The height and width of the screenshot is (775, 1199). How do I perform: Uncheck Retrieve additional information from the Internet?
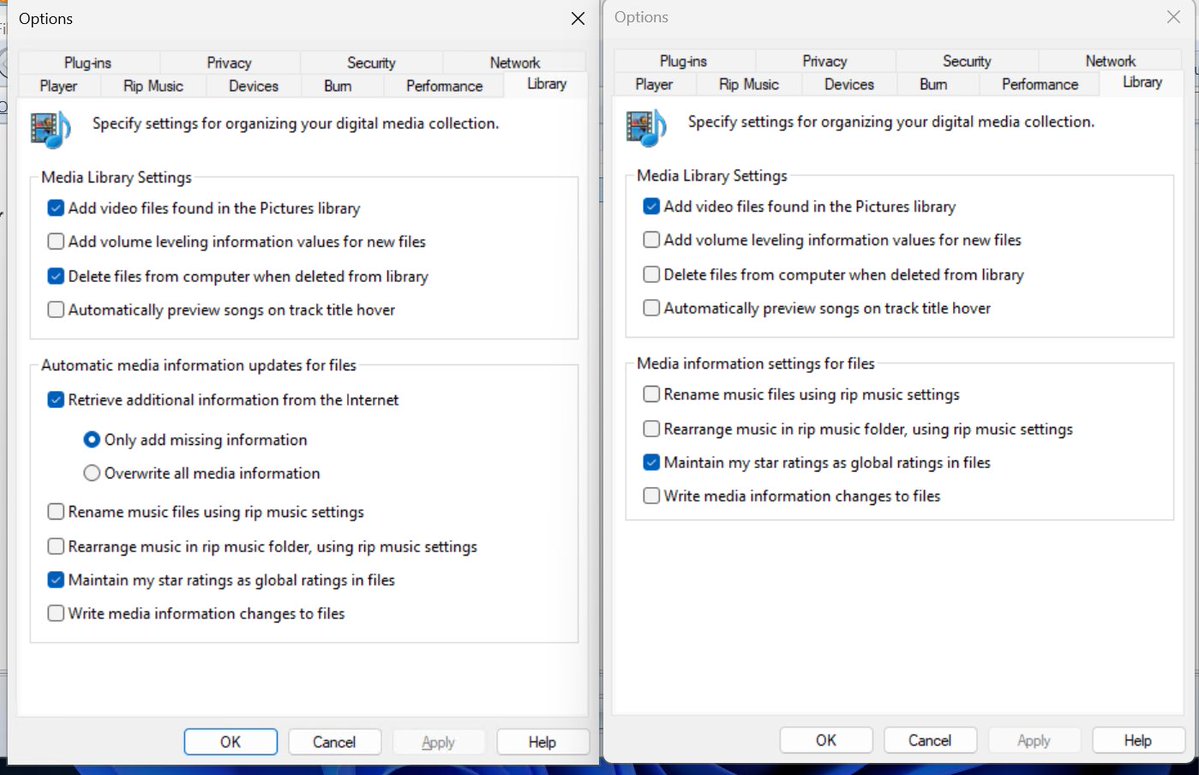point(56,400)
